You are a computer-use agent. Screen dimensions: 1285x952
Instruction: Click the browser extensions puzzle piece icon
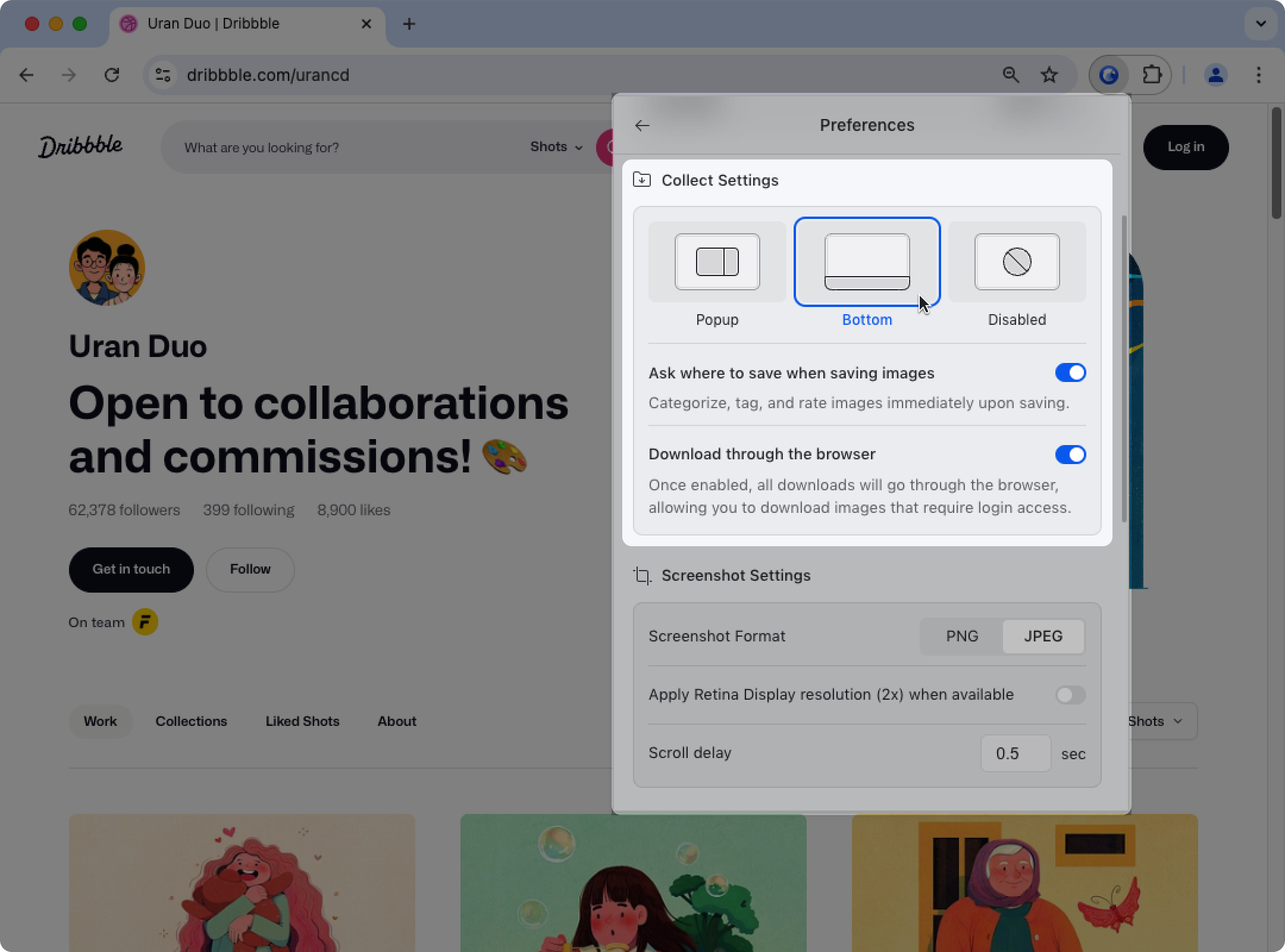[1153, 75]
